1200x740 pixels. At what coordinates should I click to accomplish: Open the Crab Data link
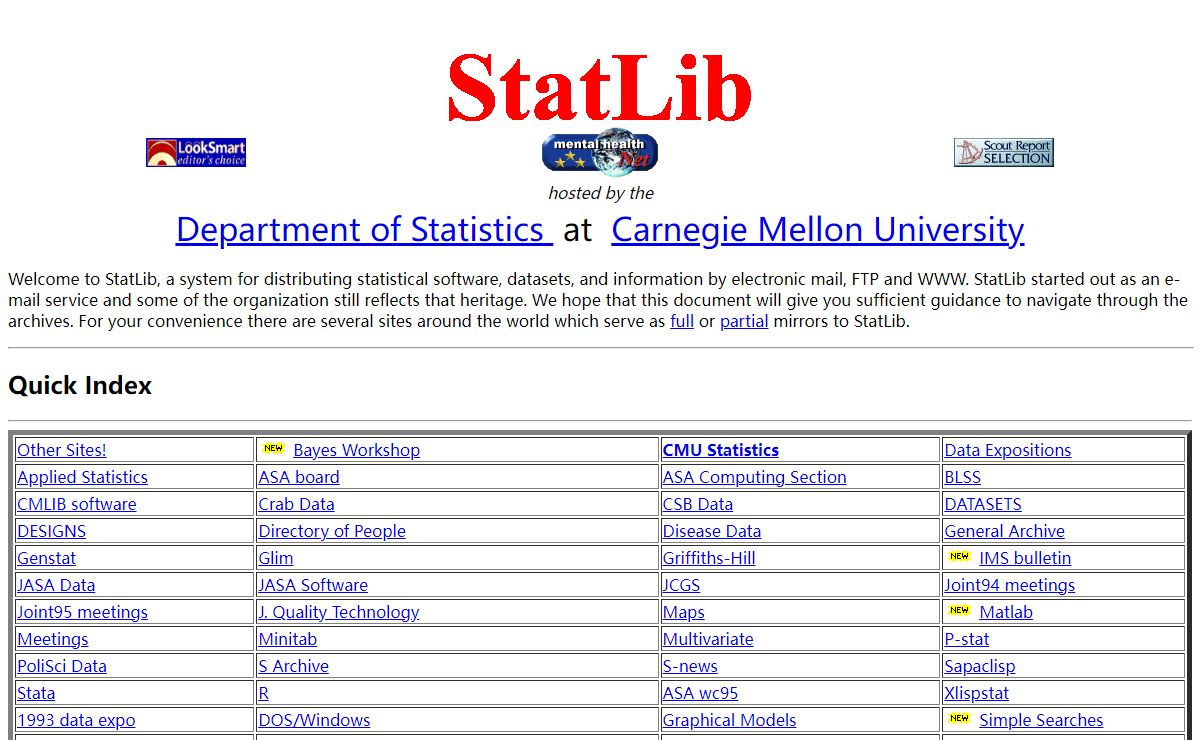(x=297, y=504)
